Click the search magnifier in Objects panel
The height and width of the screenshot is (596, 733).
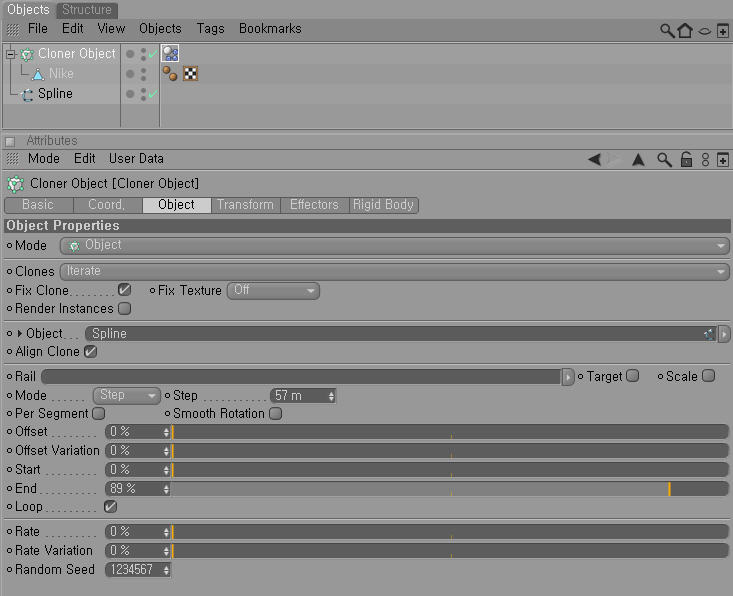click(x=667, y=31)
